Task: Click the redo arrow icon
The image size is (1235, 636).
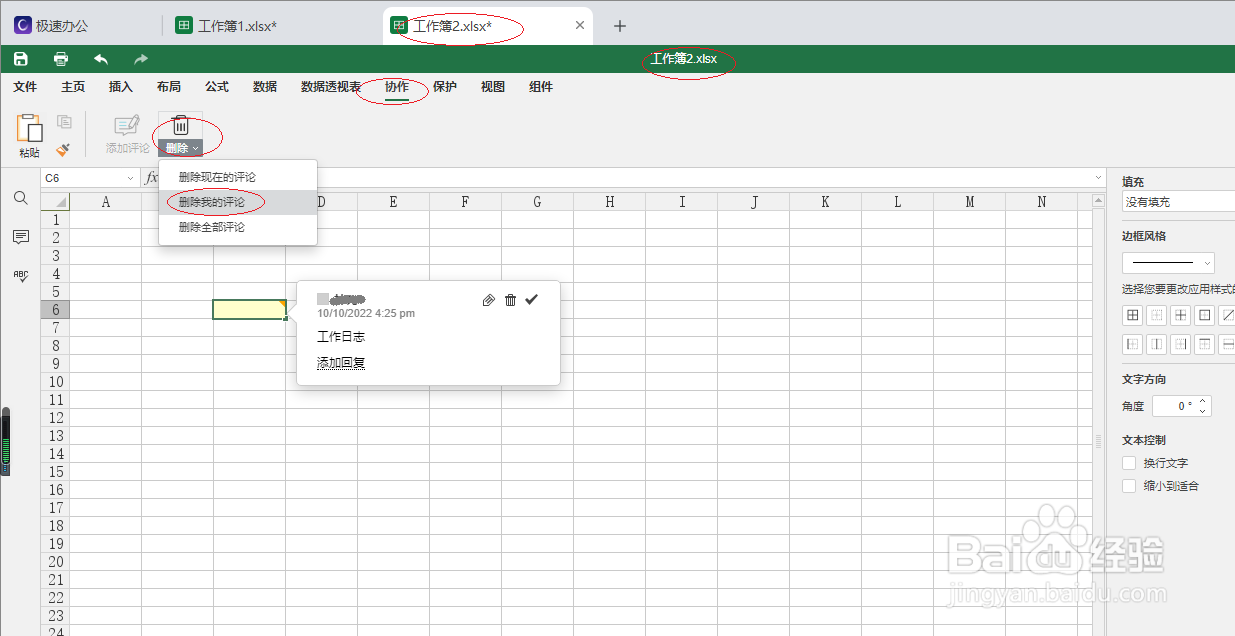Action: (138, 58)
